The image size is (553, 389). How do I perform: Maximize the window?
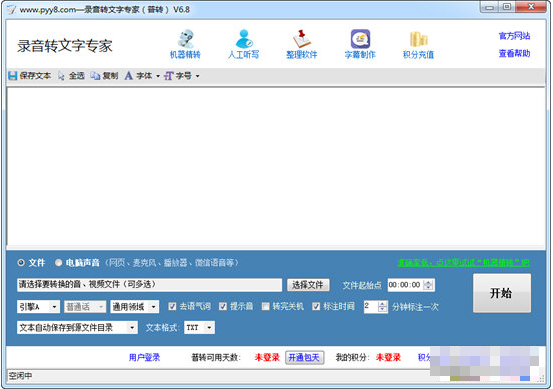[x=507, y=7]
